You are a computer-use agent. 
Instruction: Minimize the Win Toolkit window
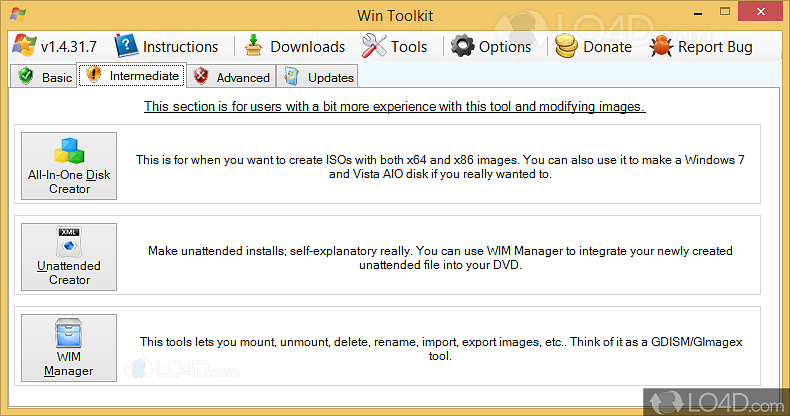pyautogui.click(x=698, y=13)
